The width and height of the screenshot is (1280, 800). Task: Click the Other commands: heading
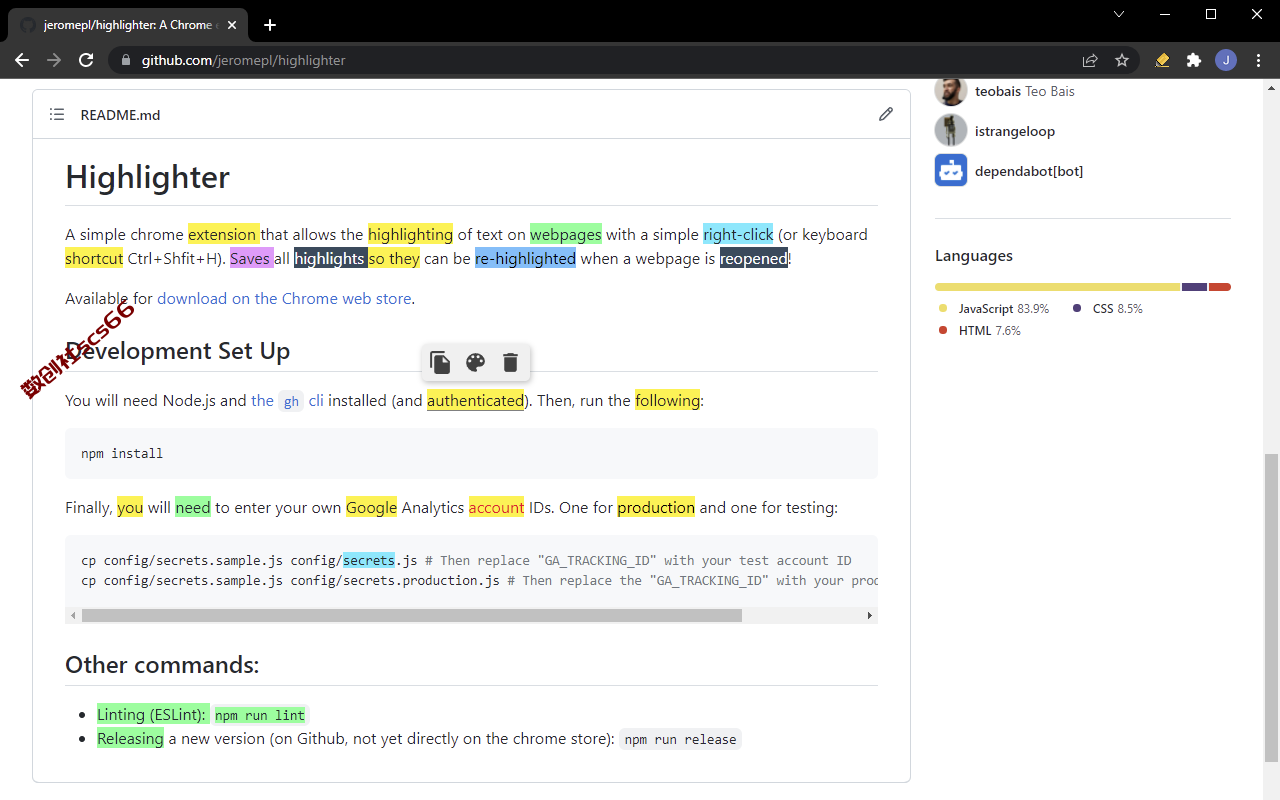[162, 665]
